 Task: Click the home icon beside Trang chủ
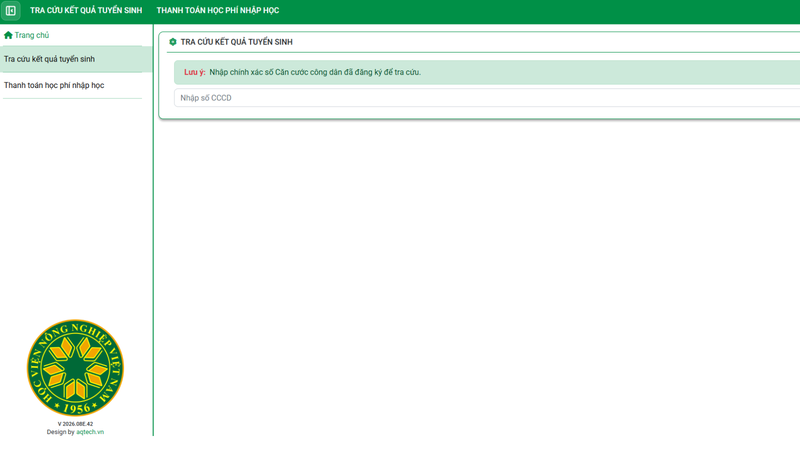click(8, 35)
